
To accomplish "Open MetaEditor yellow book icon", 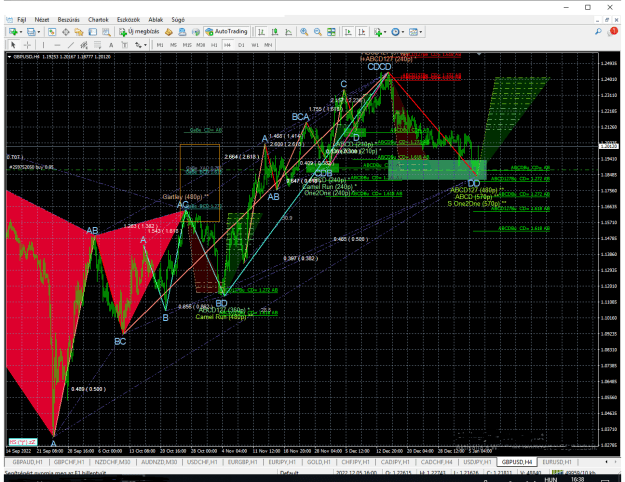I will (169, 32).
